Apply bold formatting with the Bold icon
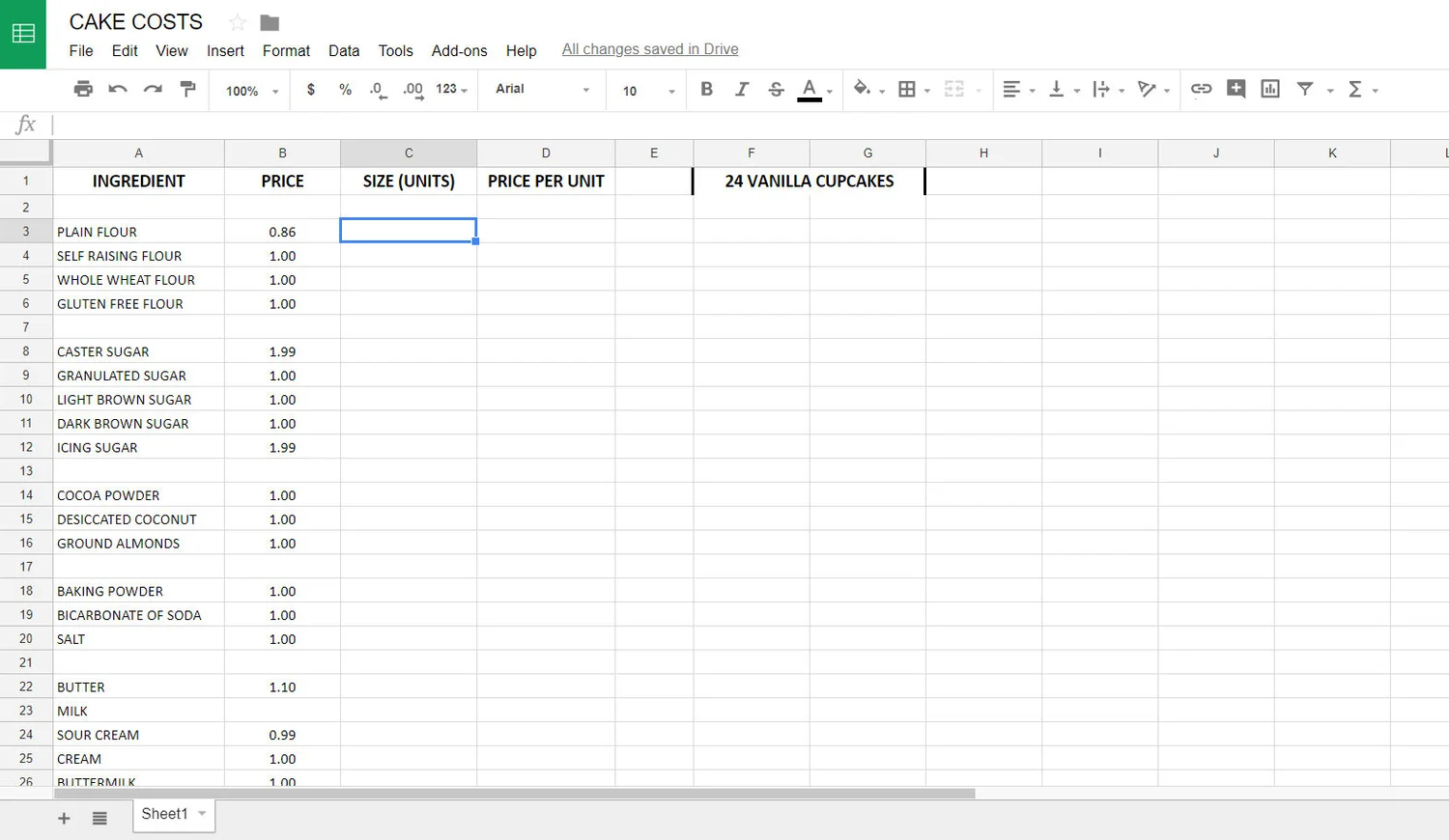Viewport: 1449px width, 840px height. coord(706,89)
